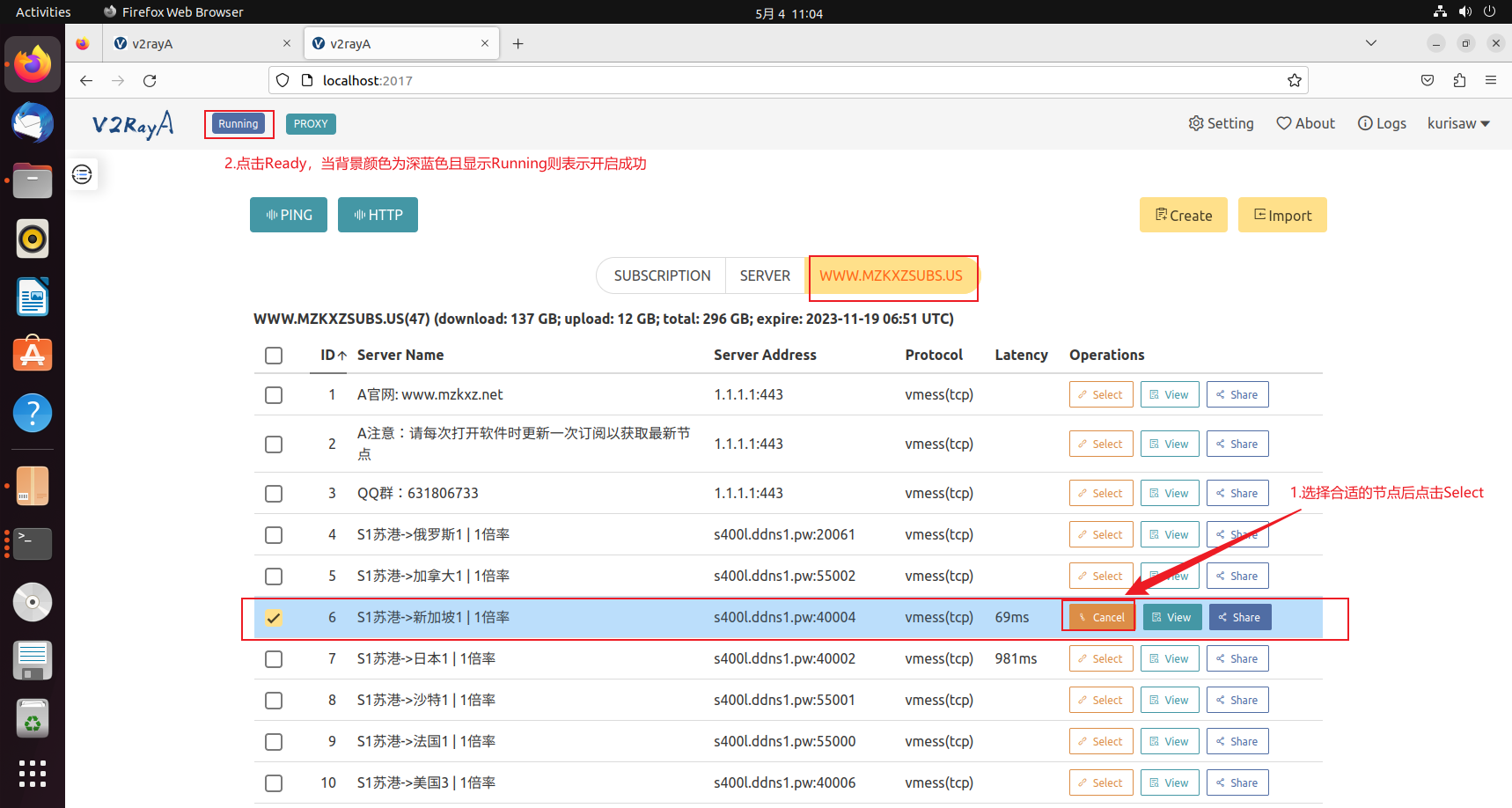This screenshot has width=1512, height=808.
Task: Show Applications grid in dock
Action: (x=33, y=773)
